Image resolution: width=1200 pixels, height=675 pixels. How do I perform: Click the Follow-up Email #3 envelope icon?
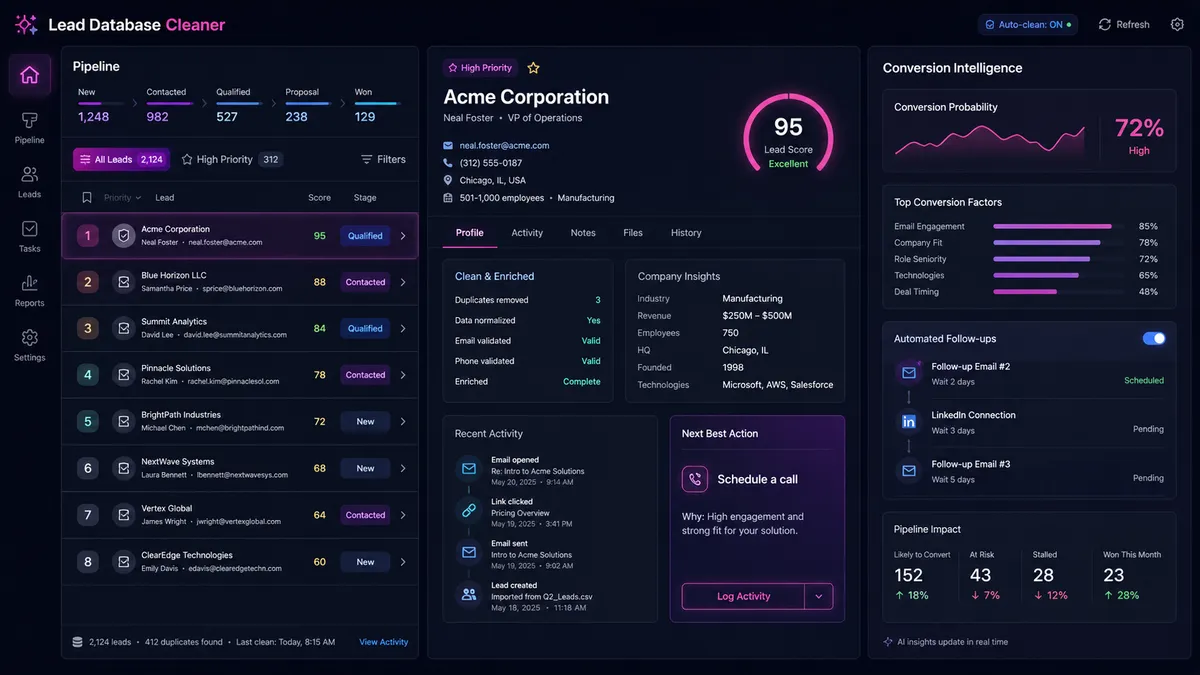[x=908, y=470]
